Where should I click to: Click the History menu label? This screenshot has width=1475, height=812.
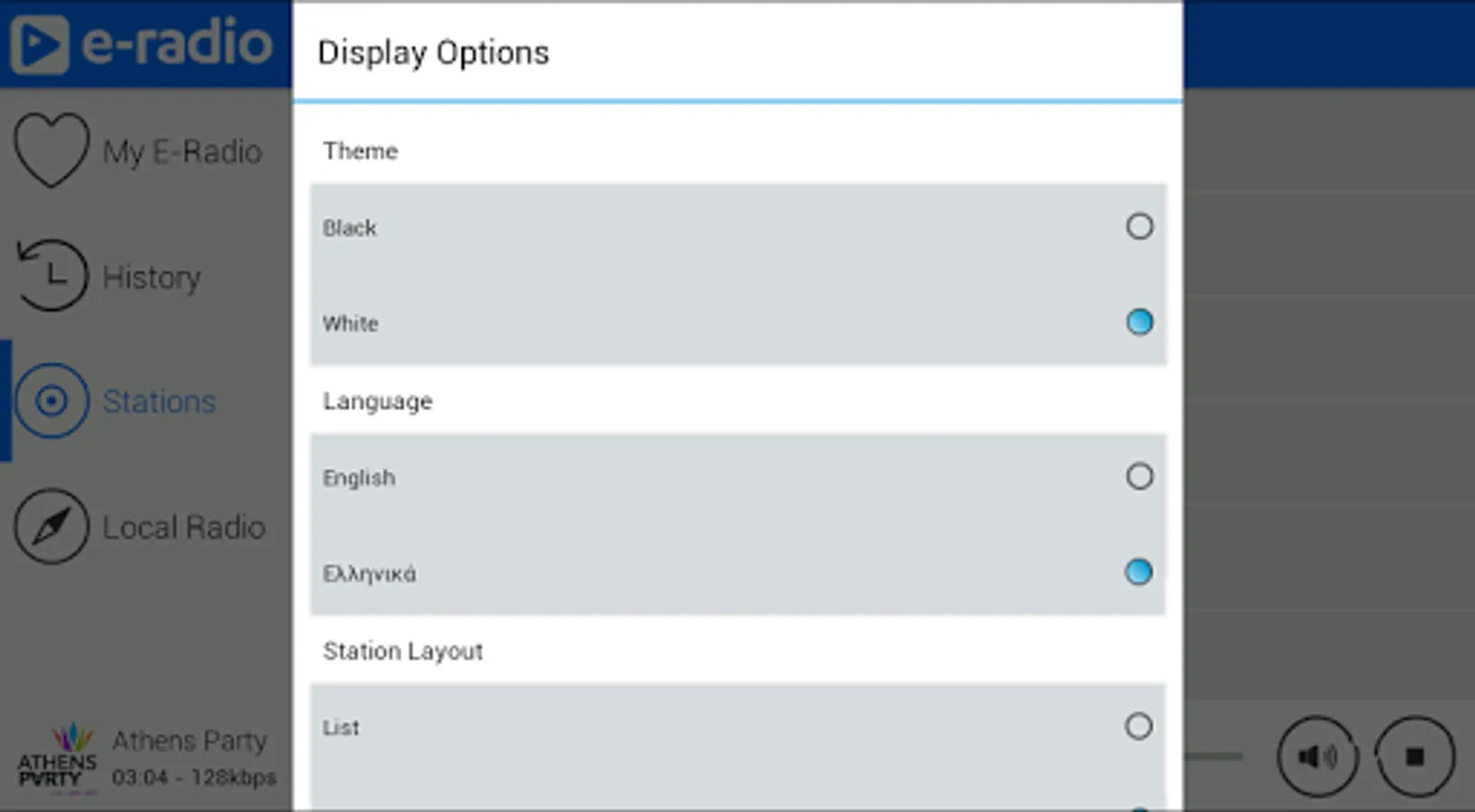[x=152, y=277]
